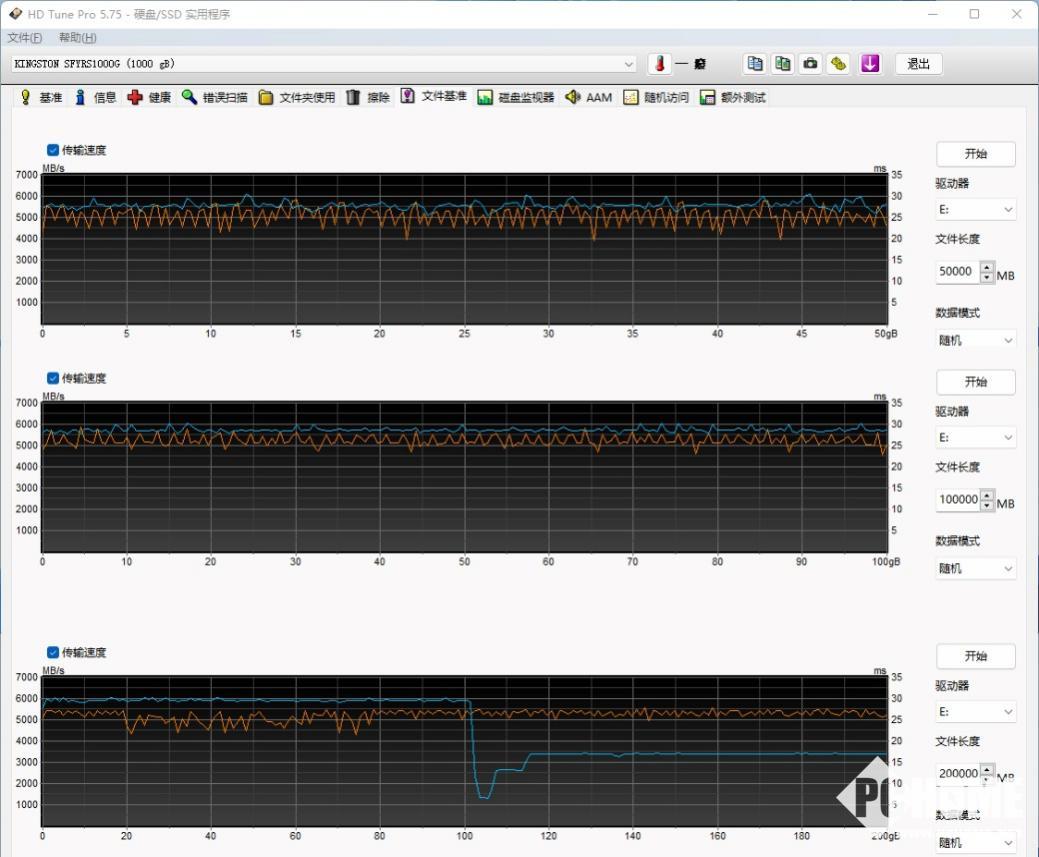Copy text results to clipboard icon

coord(755,64)
